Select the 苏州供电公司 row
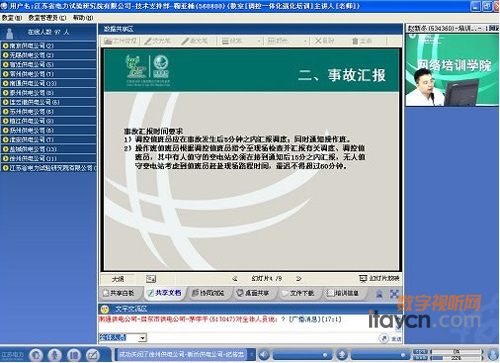Viewport: 500px width, 363px height. pyautogui.click(x=48, y=112)
